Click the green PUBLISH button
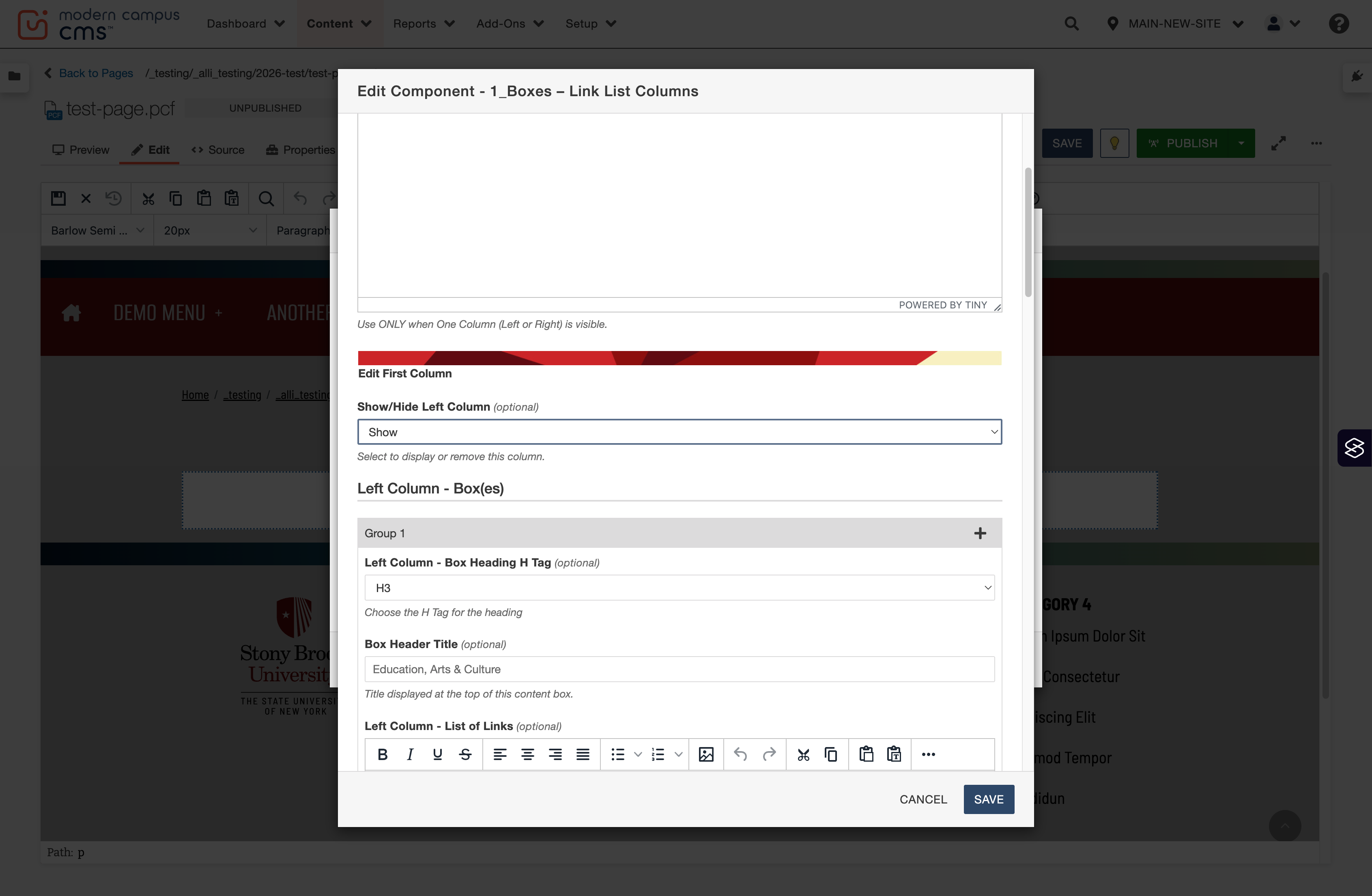Image resolution: width=1372 pixels, height=896 pixels. tap(1182, 143)
